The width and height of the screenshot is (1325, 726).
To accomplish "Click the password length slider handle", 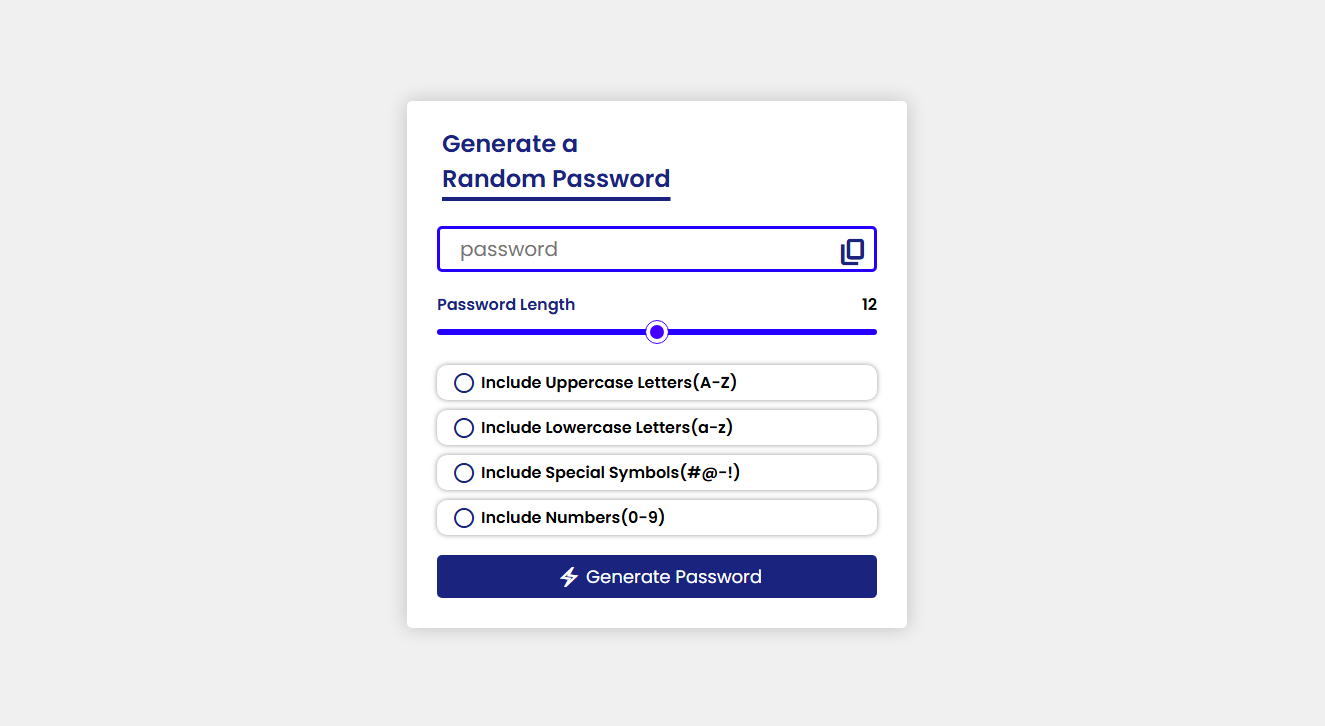I will coord(656,331).
